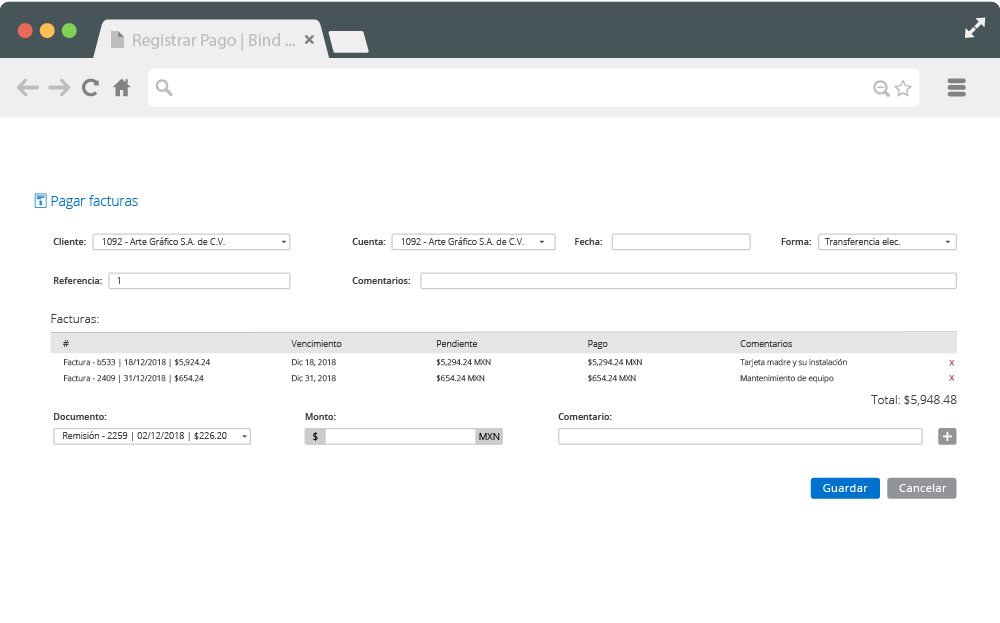Click the $ prefix on Monto

315,436
